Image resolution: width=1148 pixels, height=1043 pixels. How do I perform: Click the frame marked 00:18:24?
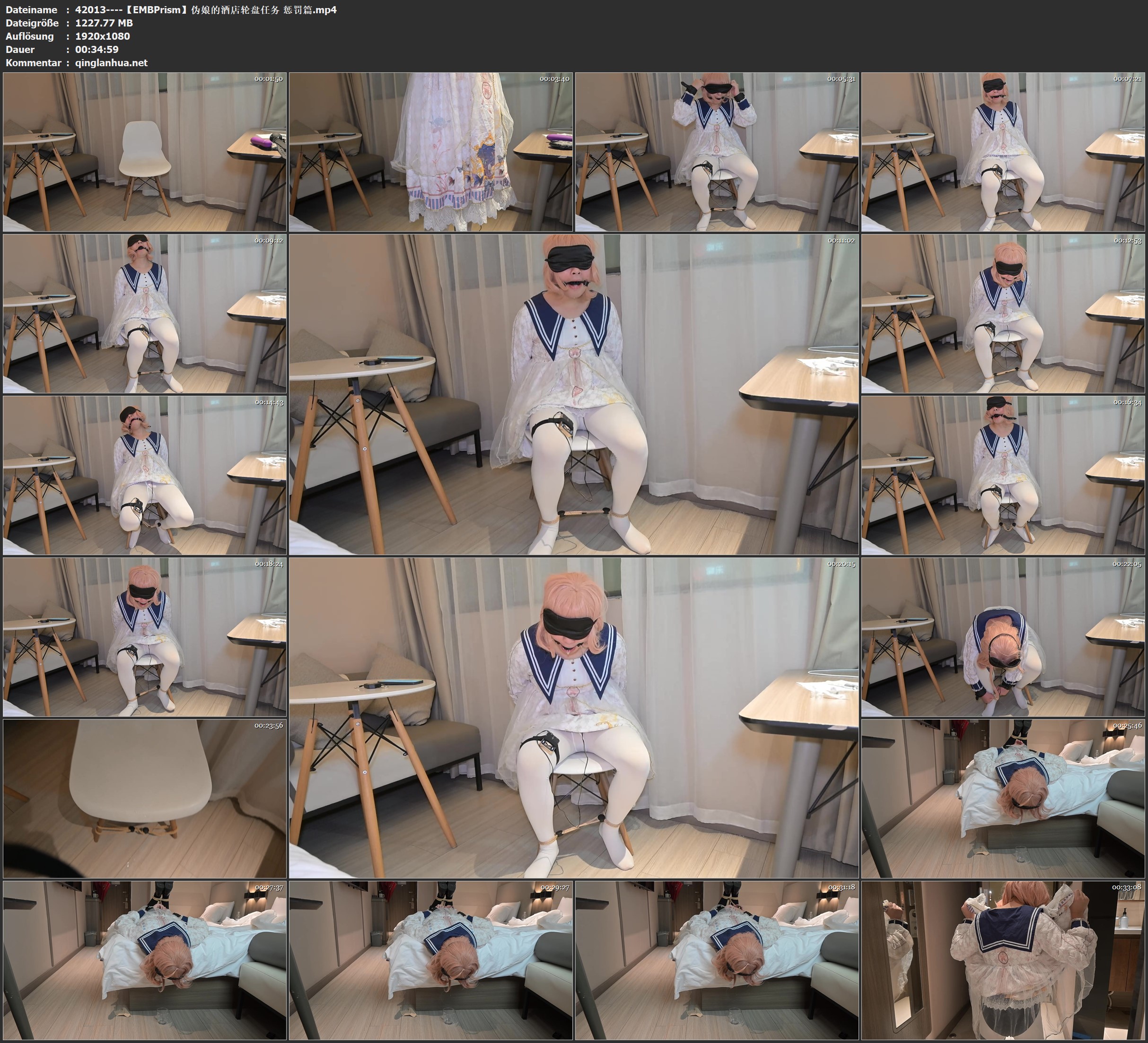[x=145, y=637]
